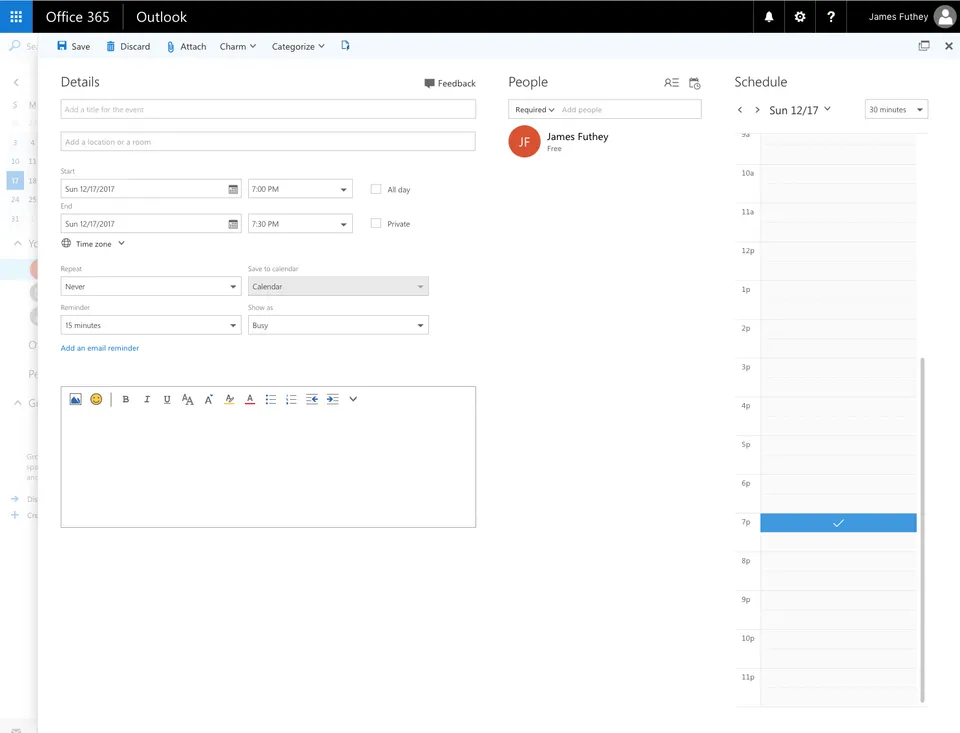Open the Office 365 app launcher
This screenshot has height=733, width=960.
pos(16,17)
